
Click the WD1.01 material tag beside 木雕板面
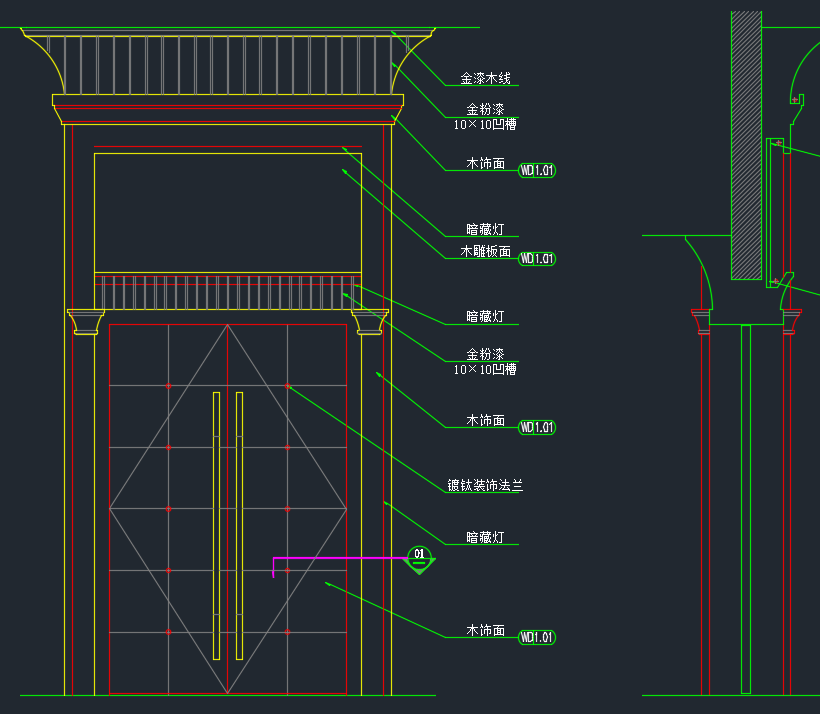[x=537, y=259]
